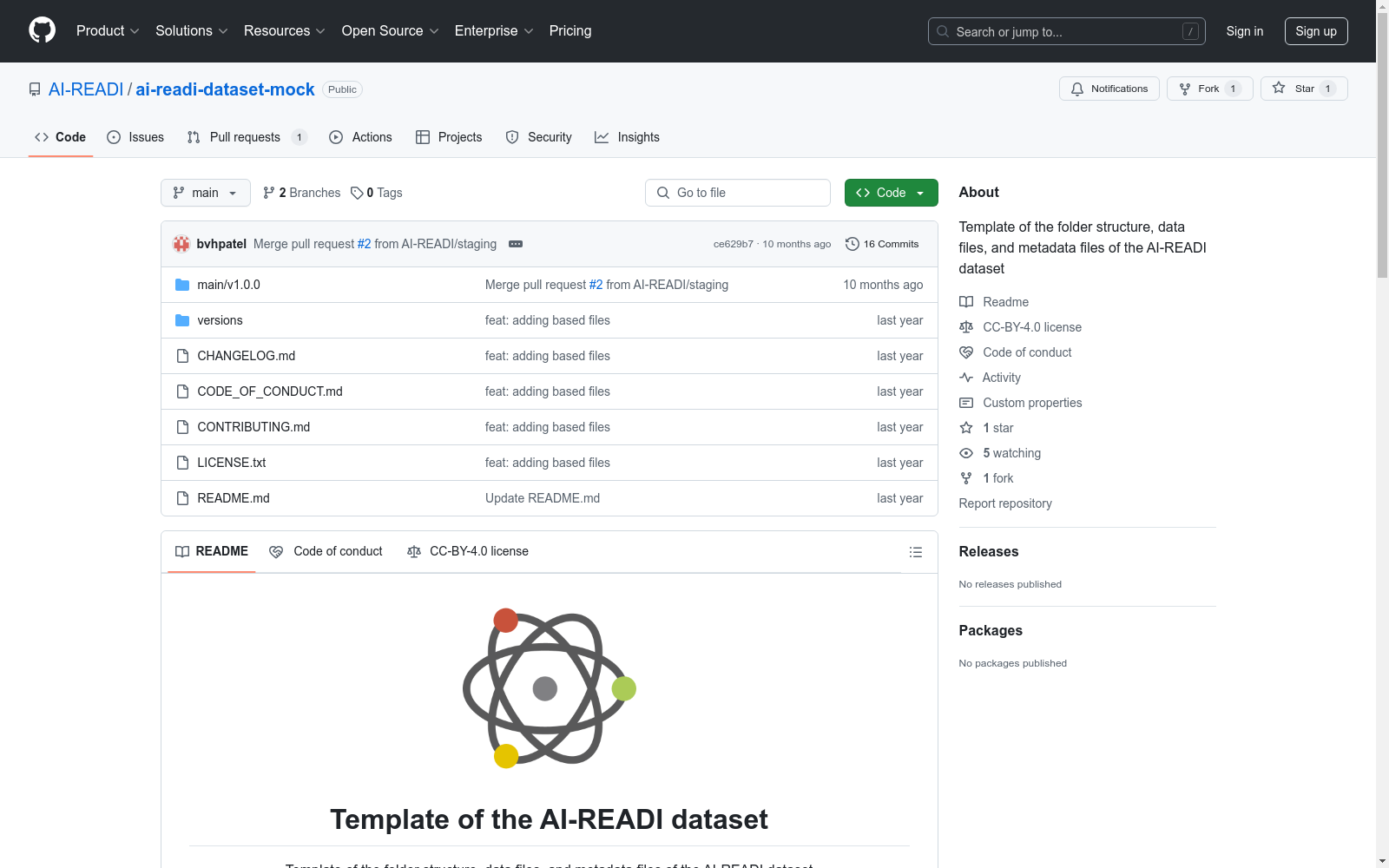1389x868 pixels.
Task: Click the license scale icon in About
Action: pos(966,327)
